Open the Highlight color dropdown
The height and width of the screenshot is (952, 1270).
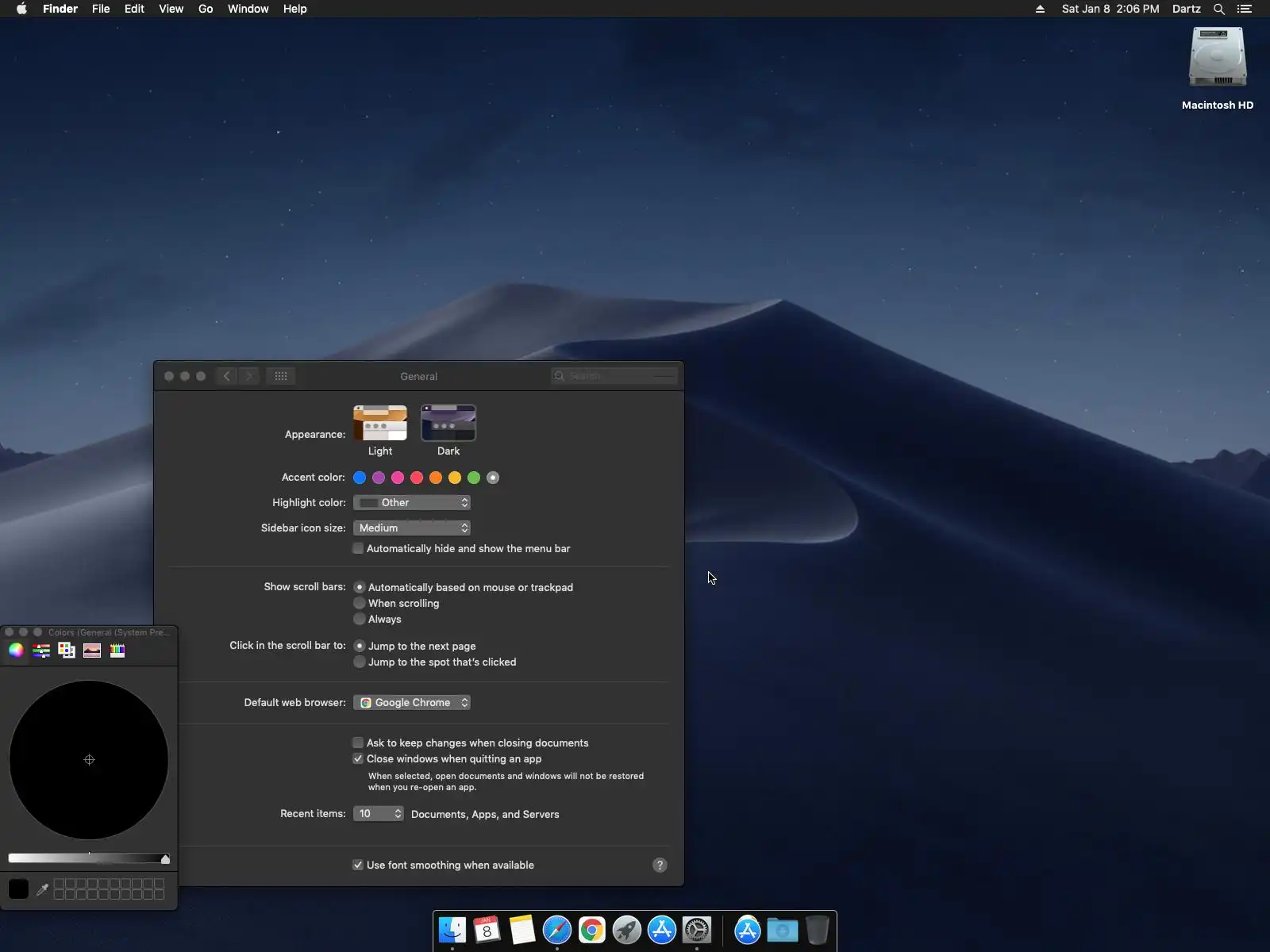pos(412,502)
